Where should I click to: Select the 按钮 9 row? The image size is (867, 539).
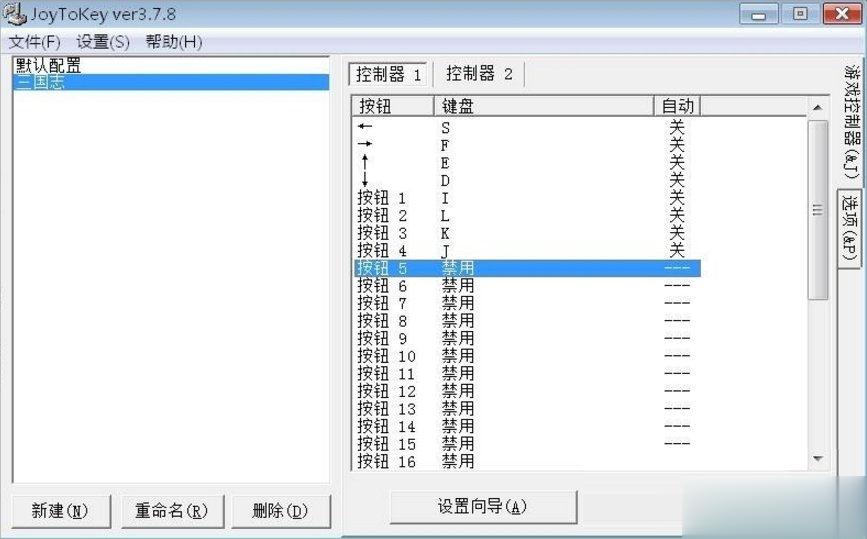point(527,339)
